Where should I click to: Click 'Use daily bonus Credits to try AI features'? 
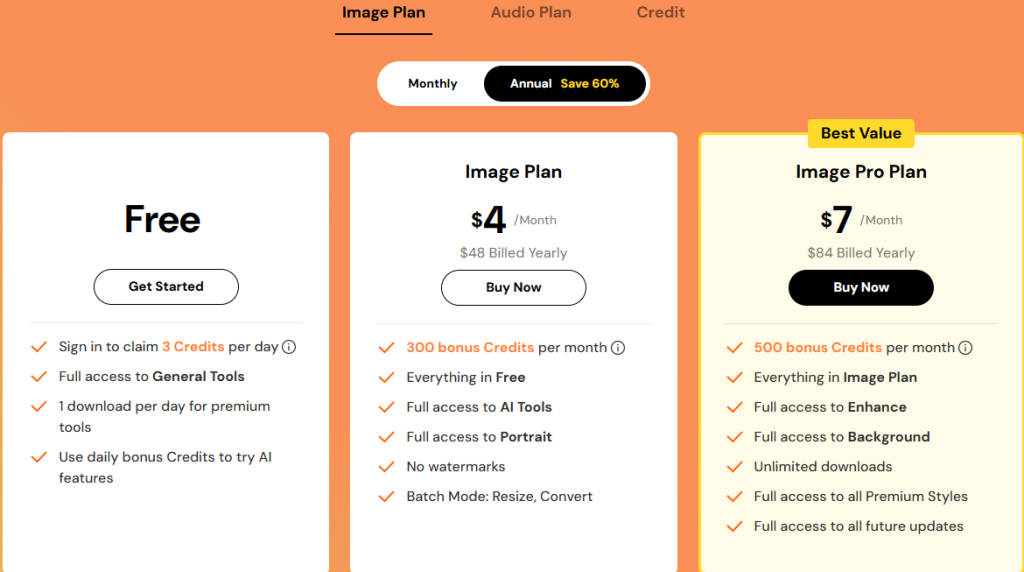click(165, 468)
